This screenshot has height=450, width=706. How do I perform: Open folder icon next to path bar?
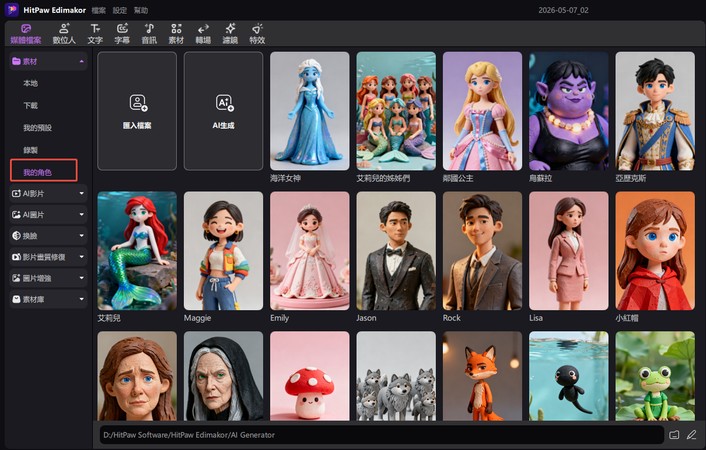pyautogui.click(x=674, y=435)
